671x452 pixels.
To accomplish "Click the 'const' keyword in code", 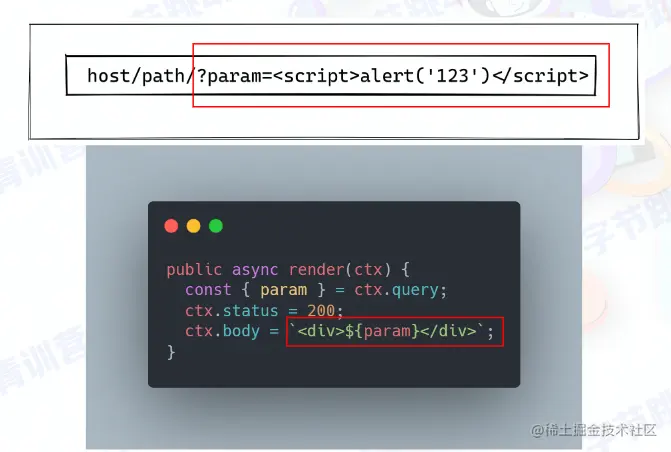I will 208,290.
